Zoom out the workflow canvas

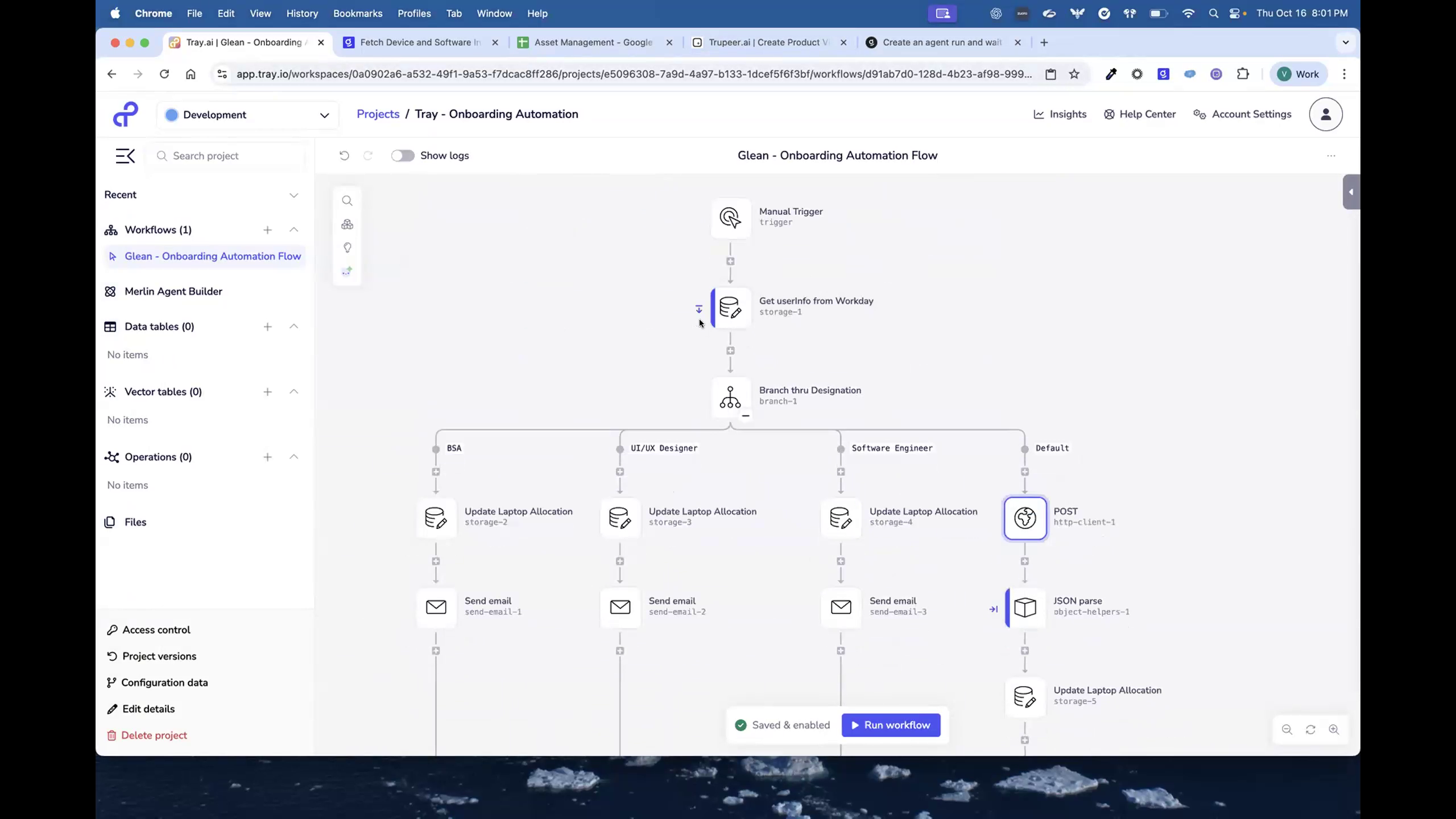(x=1287, y=730)
